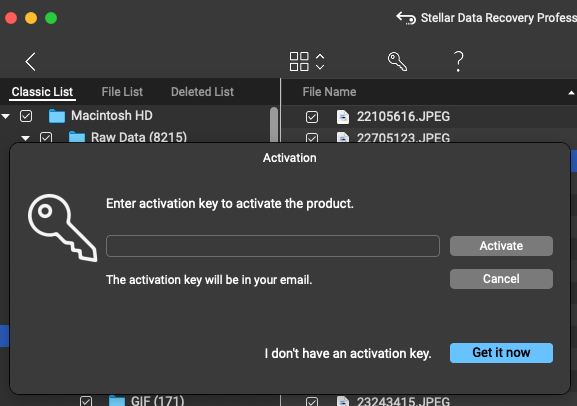Open help with the question mark icon
The image size is (577, 406).
coord(459,61)
